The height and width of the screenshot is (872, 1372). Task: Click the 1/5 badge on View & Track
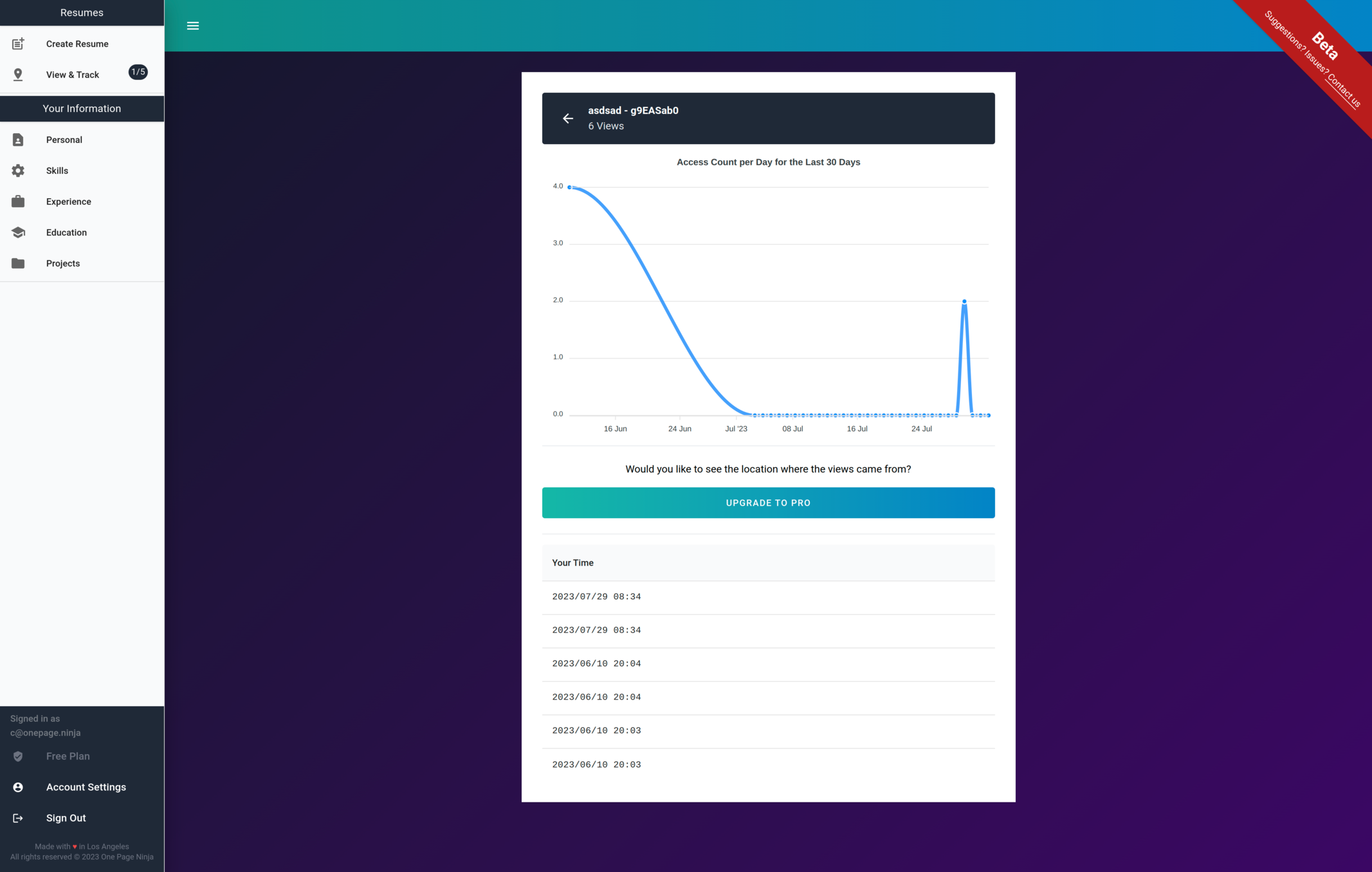pyautogui.click(x=138, y=72)
